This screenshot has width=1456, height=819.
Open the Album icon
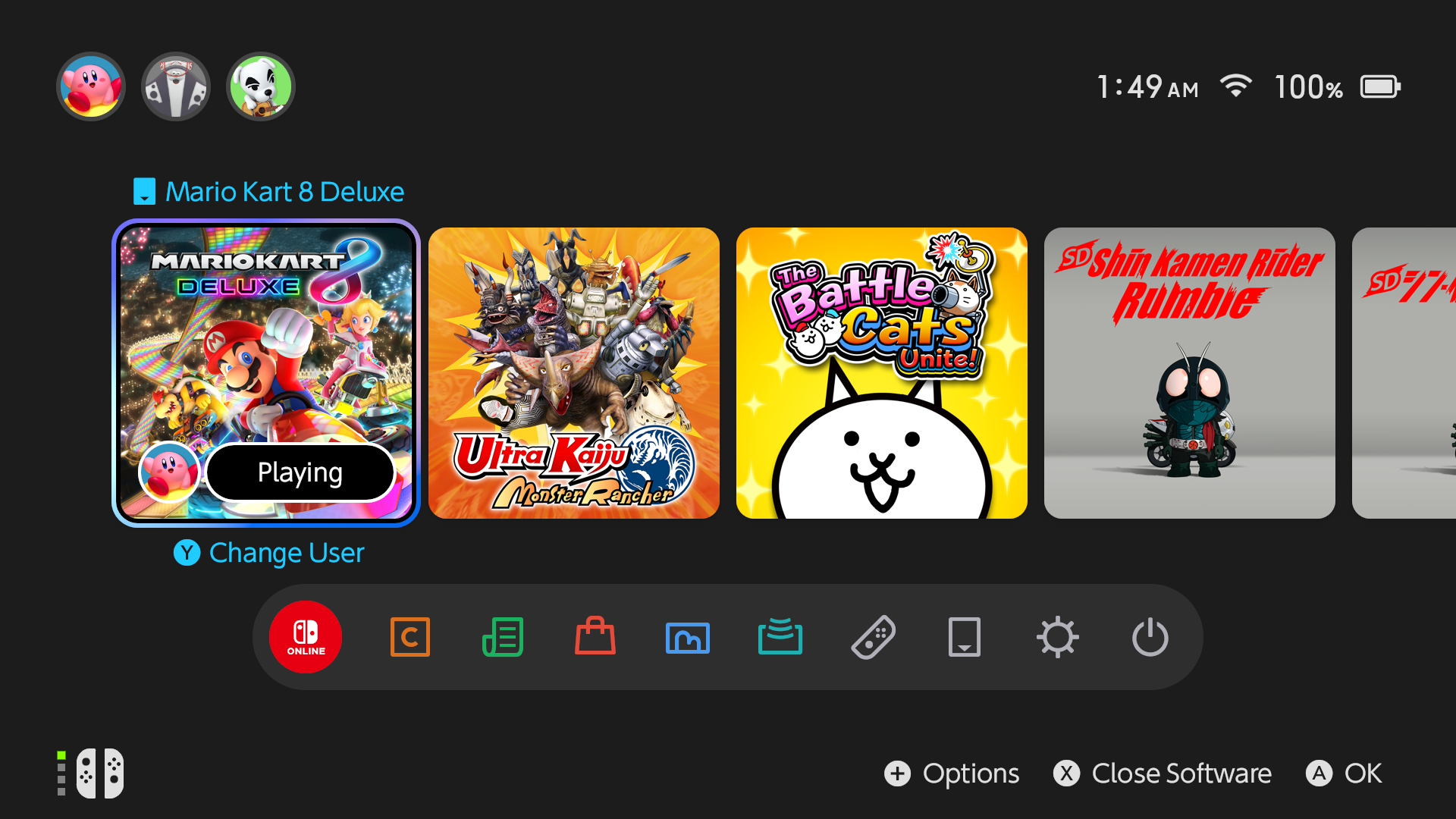[688, 638]
